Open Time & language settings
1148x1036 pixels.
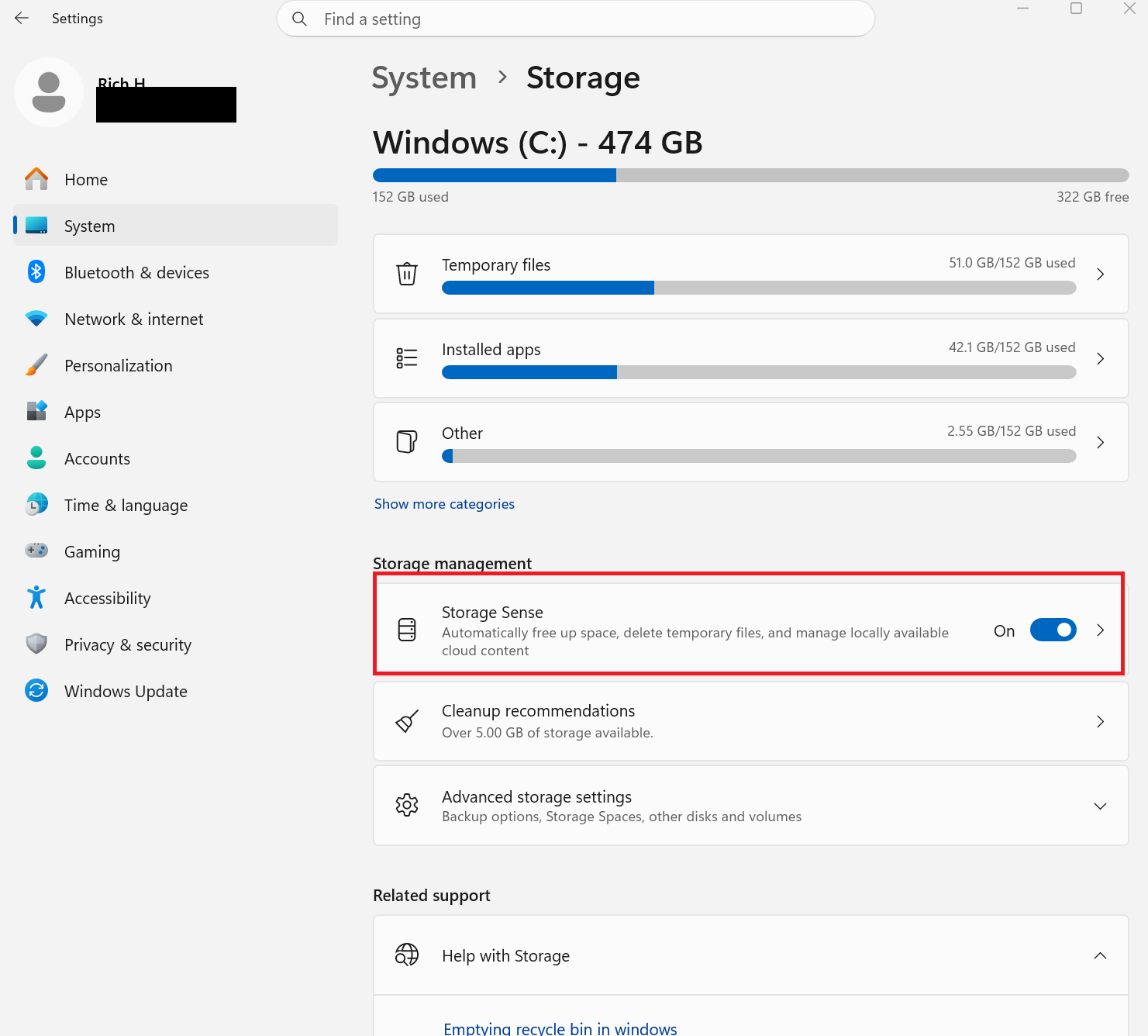click(x=176, y=505)
